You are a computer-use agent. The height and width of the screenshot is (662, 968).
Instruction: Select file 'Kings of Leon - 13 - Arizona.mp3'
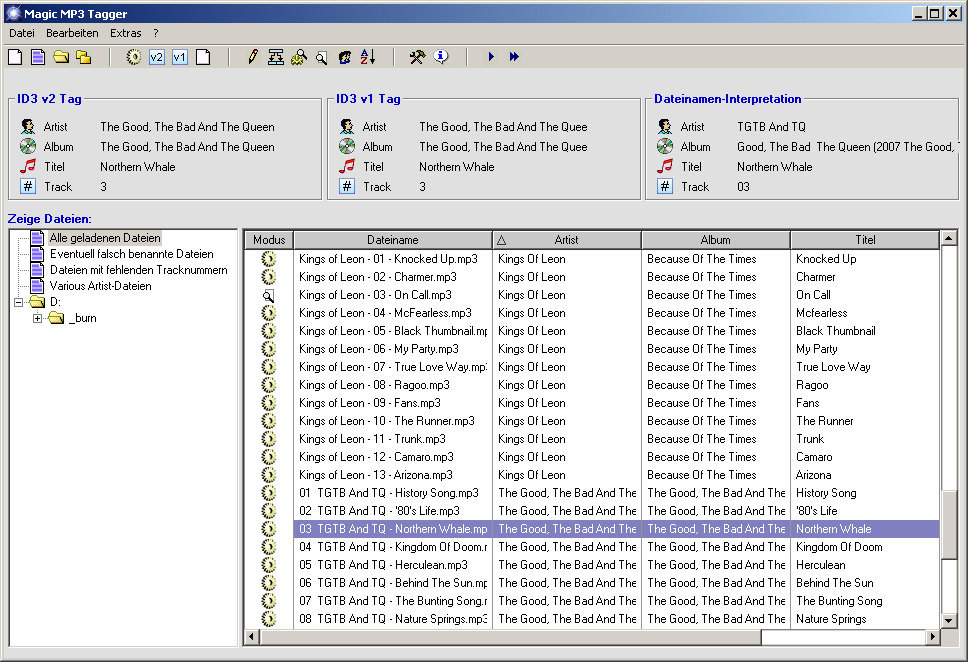point(375,475)
